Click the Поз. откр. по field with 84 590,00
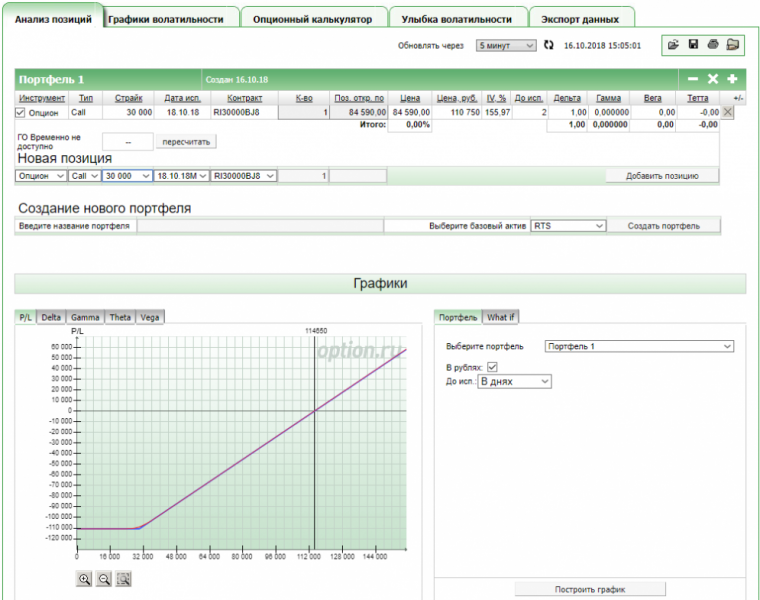The height and width of the screenshot is (600, 760). coord(359,112)
